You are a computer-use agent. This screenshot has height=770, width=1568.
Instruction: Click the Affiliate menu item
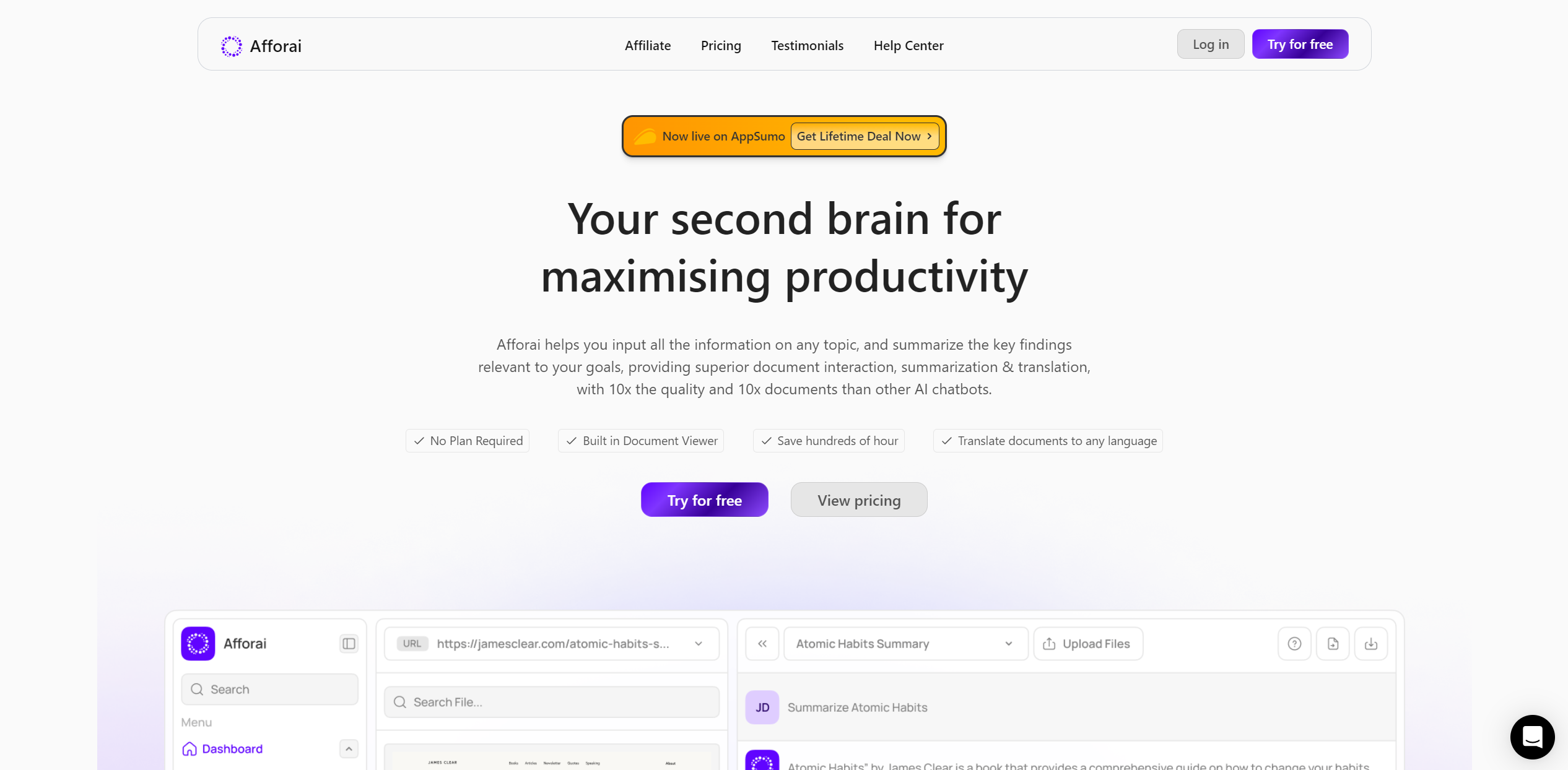[648, 44]
